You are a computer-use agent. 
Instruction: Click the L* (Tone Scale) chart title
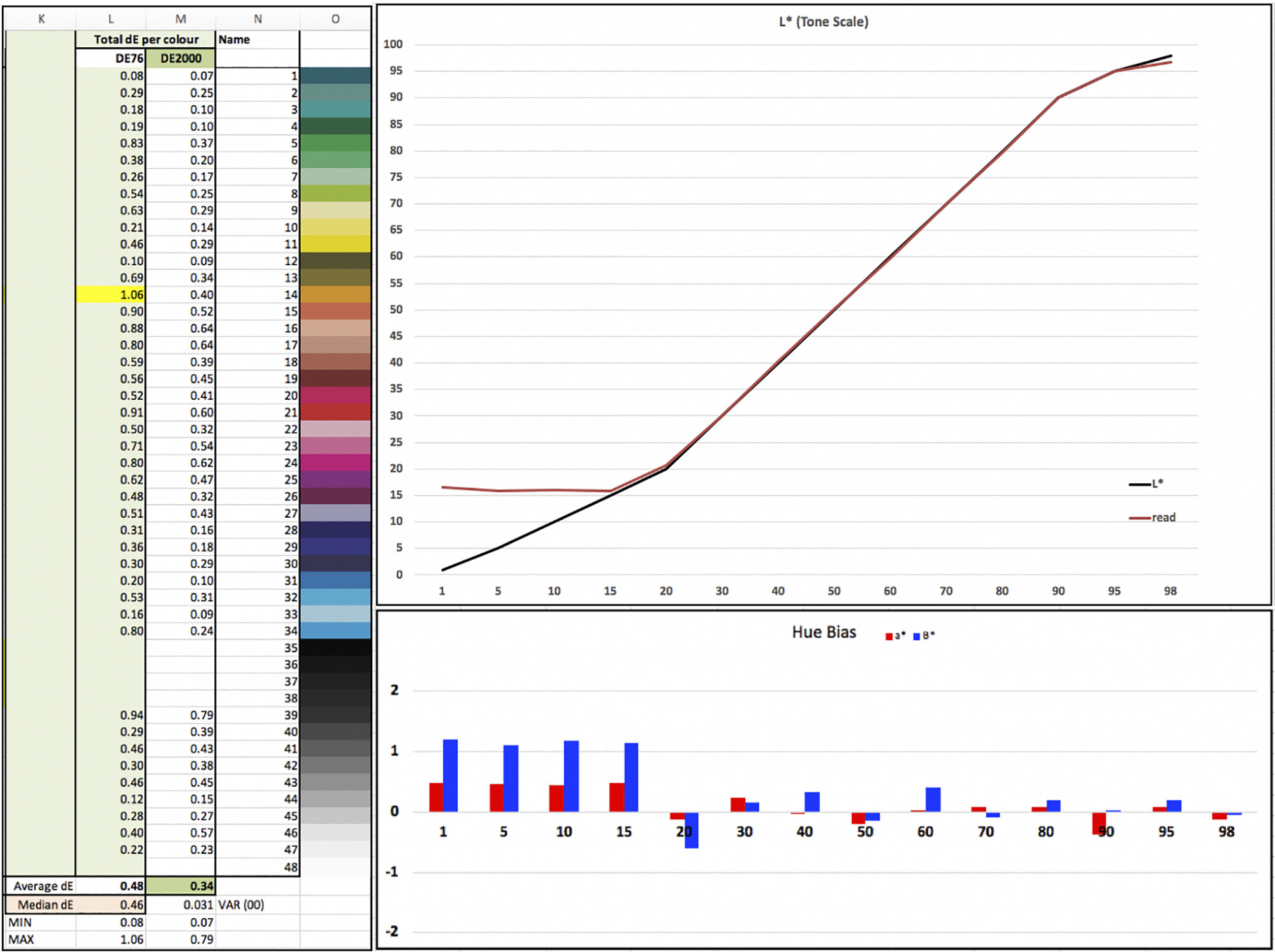click(823, 22)
